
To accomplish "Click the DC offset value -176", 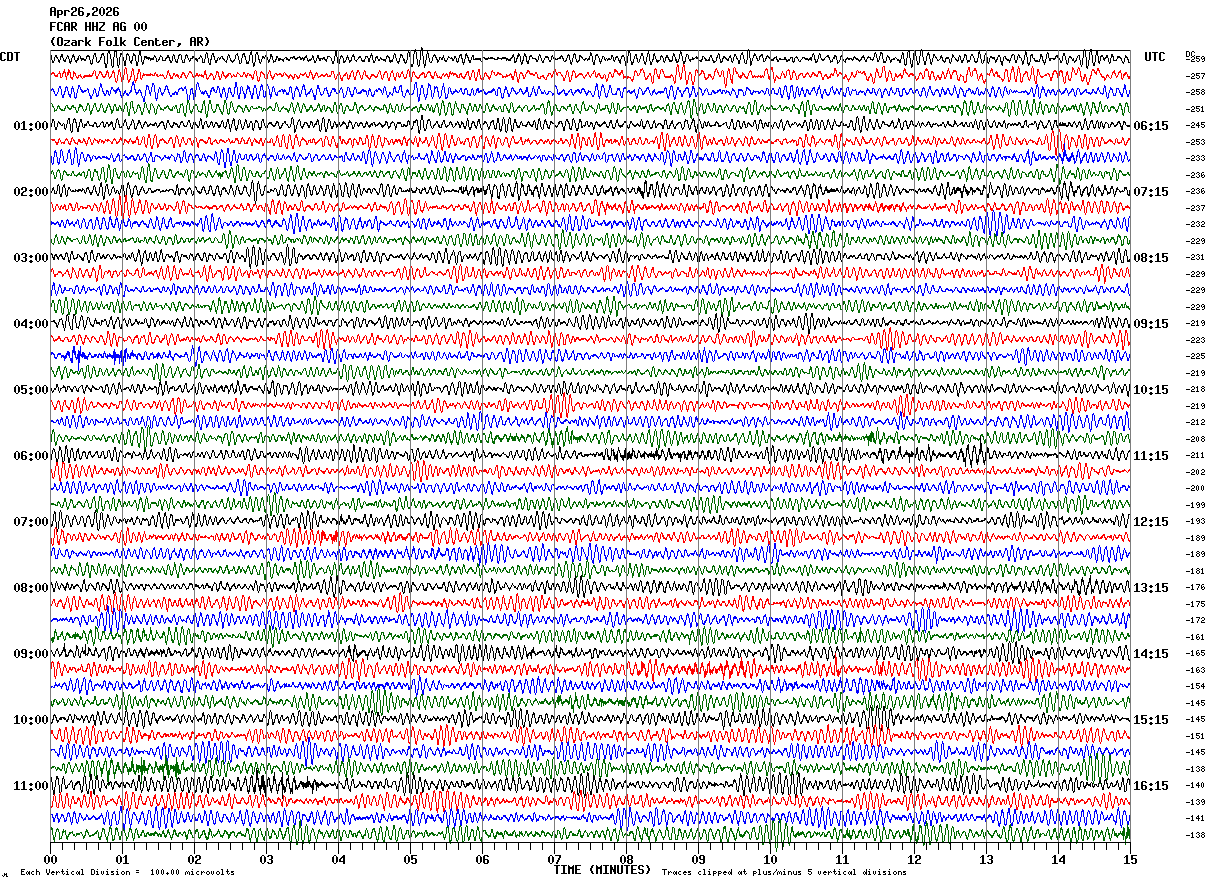I will [x=1195, y=588].
